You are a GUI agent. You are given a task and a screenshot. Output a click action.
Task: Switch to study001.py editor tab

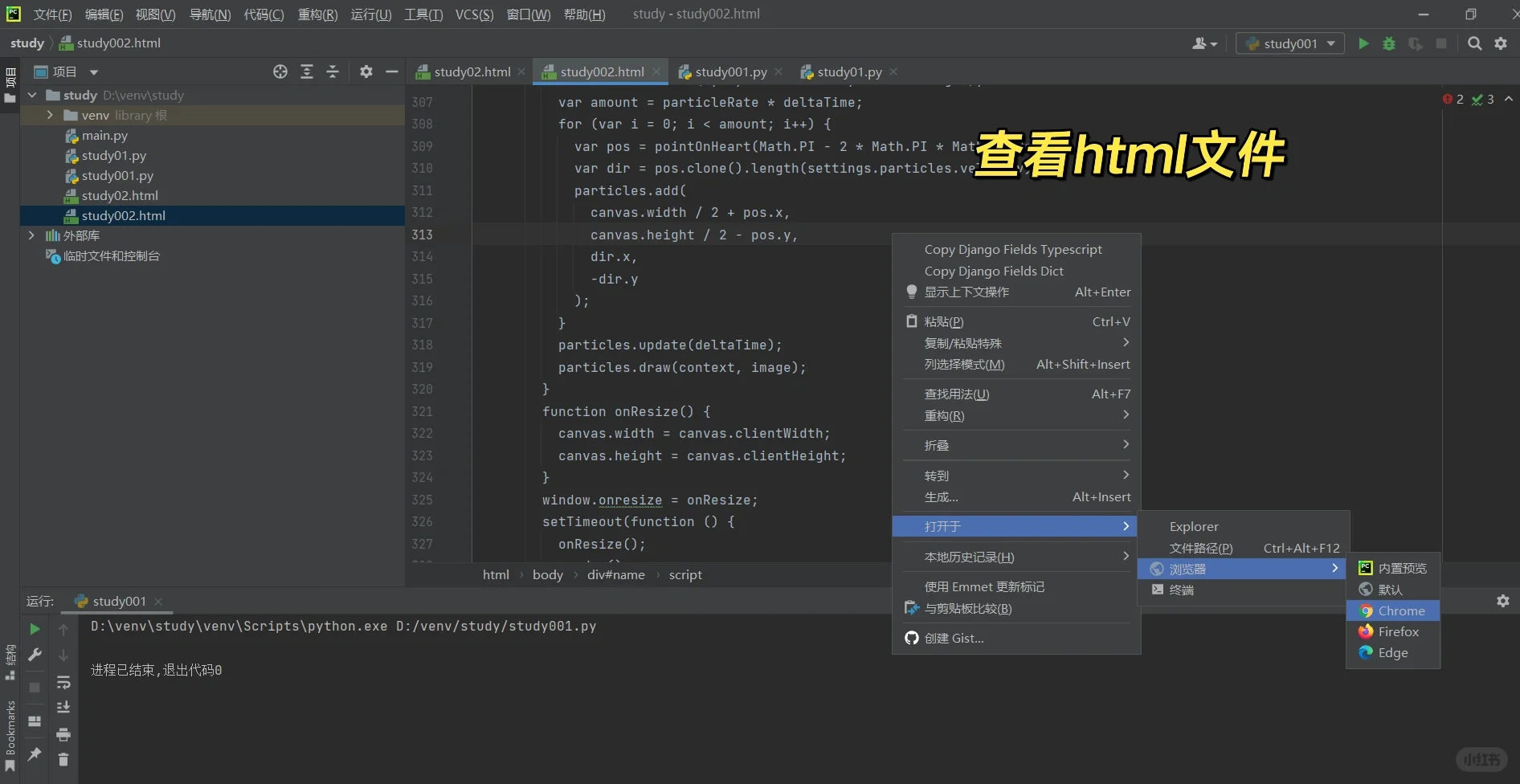click(730, 71)
